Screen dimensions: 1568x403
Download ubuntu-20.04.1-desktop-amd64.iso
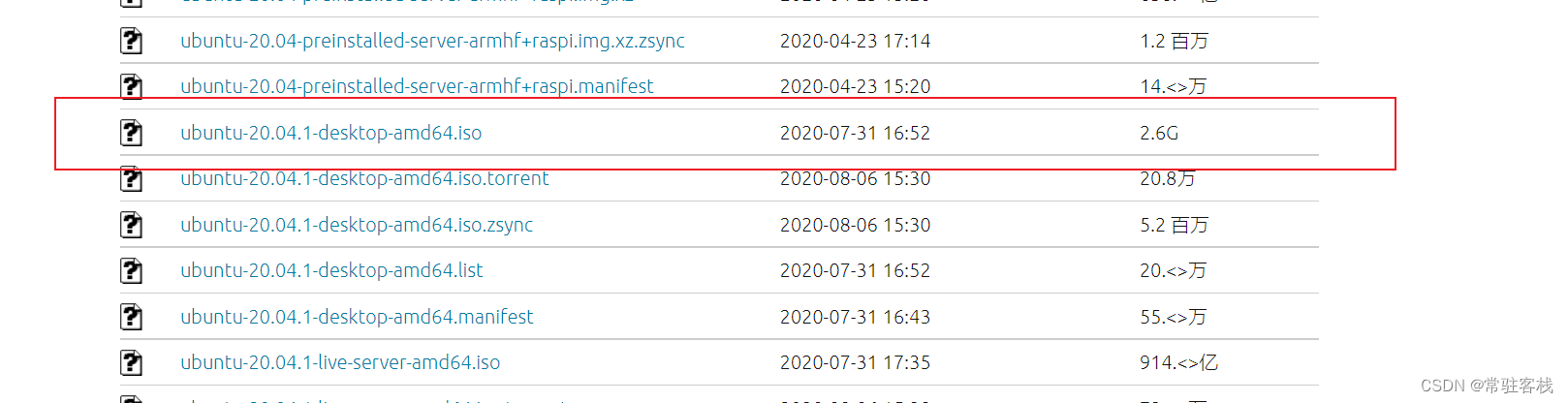coord(330,133)
